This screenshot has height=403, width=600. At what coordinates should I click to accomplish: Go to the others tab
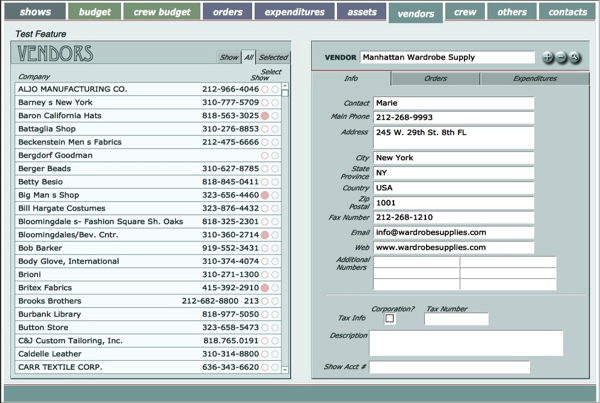coord(512,11)
